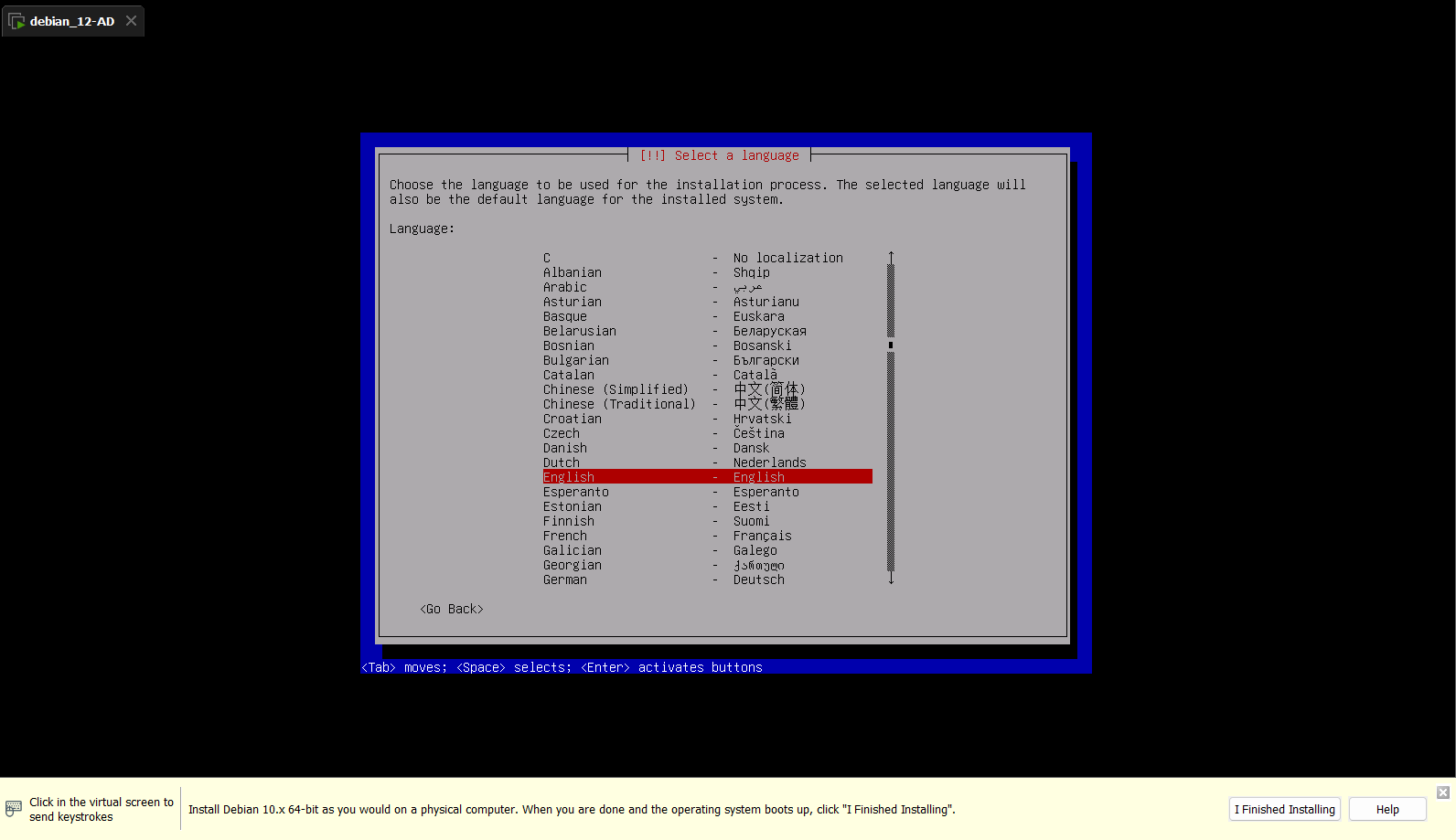The height and width of the screenshot is (840, 1456).
Task: Choose Albanian language row
Action: click(x=707, y=272)
